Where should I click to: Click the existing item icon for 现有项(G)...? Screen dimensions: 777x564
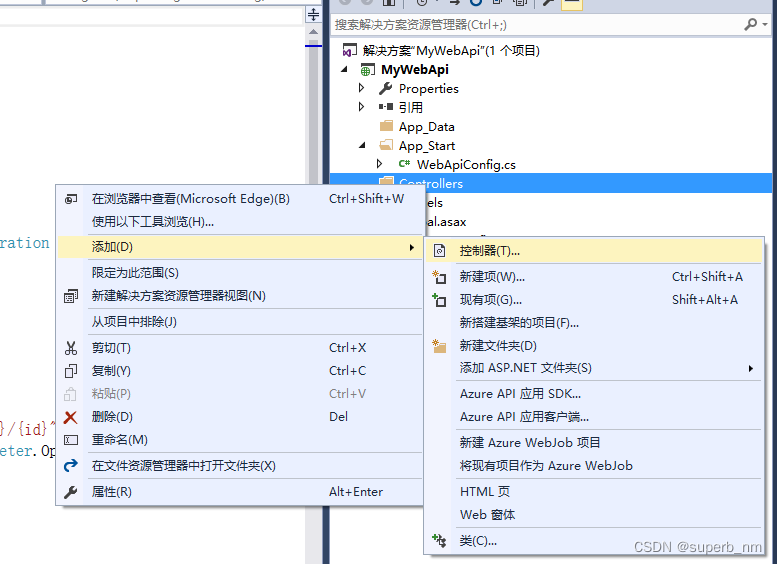[x=439, y=300]
